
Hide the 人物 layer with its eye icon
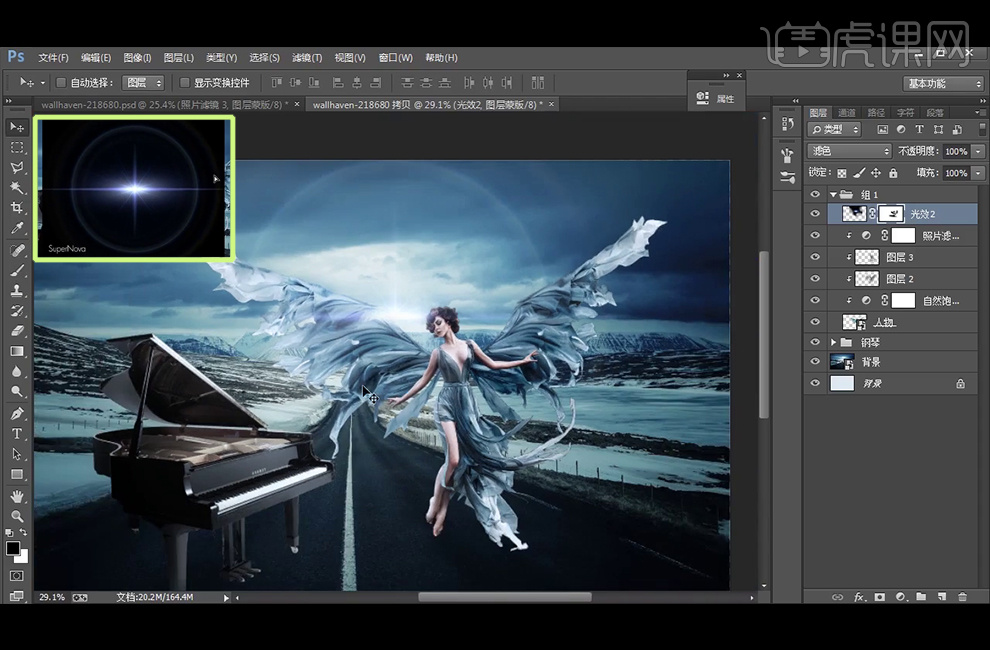tap(815, 322)
